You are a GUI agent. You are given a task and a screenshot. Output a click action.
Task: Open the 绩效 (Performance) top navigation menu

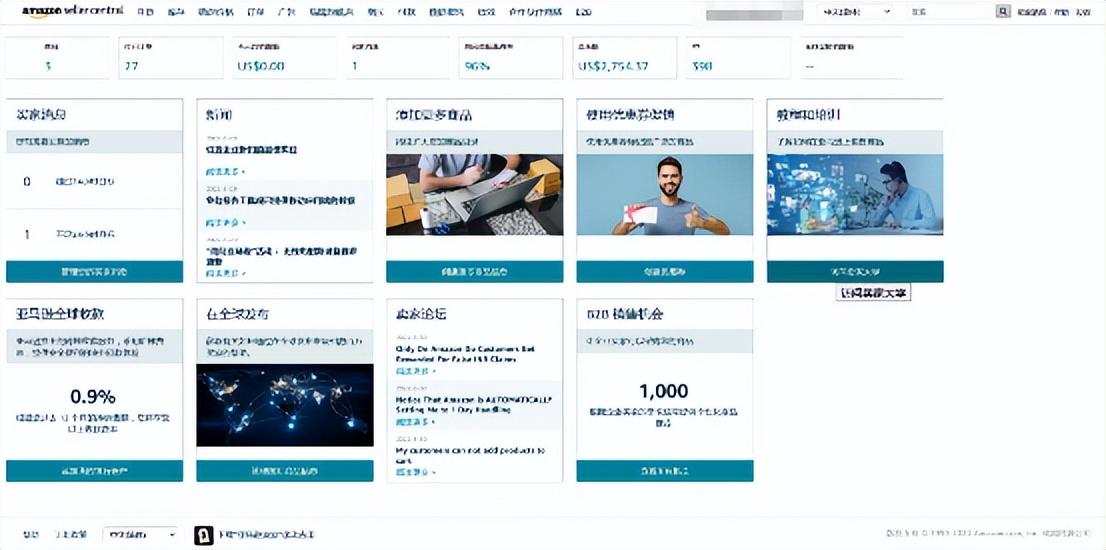[486, 12]
